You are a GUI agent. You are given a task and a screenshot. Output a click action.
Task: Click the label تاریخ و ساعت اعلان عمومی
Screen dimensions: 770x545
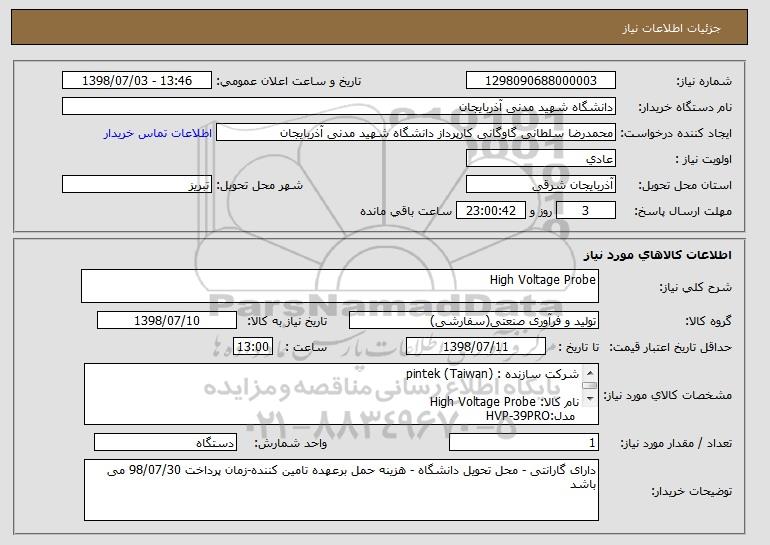coord(289,82)
